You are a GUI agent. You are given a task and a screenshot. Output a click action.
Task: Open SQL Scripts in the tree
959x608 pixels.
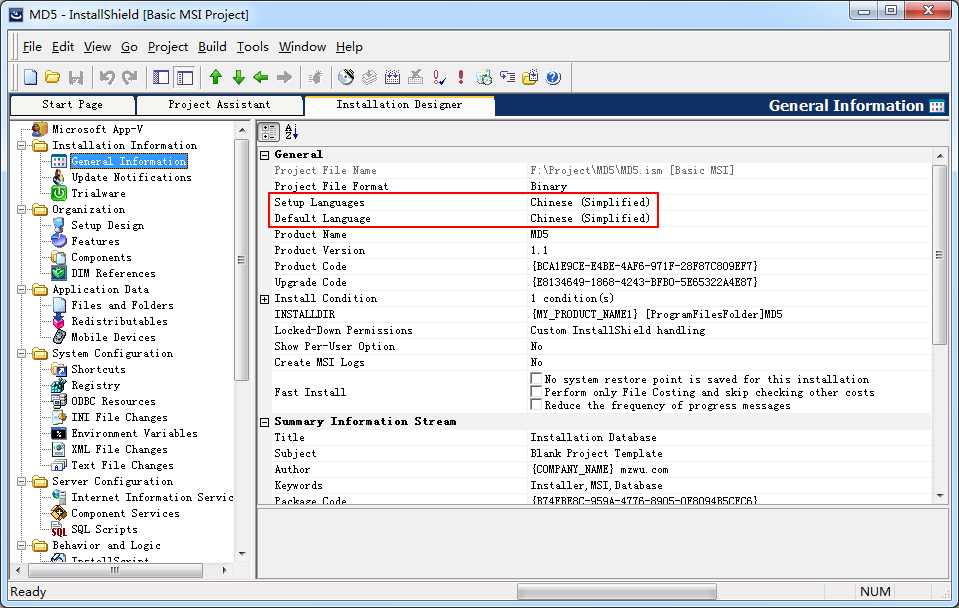point(105,529)
